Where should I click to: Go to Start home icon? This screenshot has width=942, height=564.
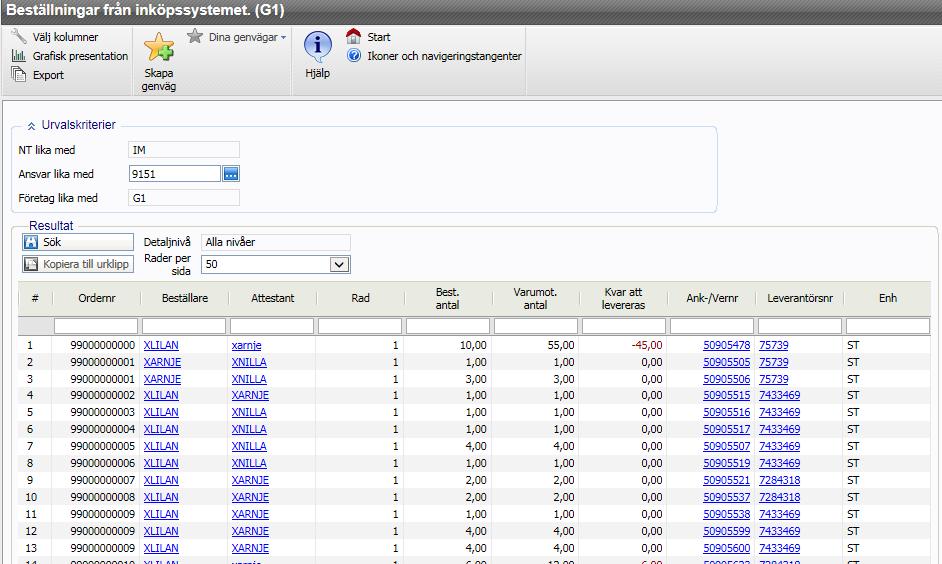353,37
